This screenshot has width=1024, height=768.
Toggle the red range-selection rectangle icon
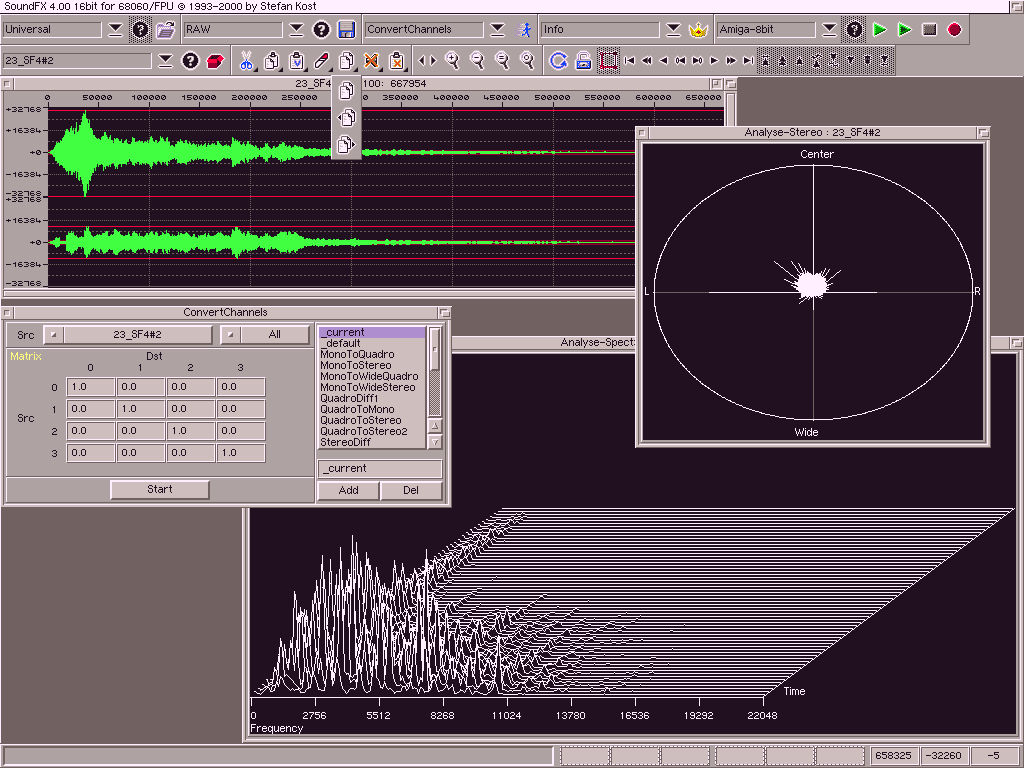click(x=608, y=61)
